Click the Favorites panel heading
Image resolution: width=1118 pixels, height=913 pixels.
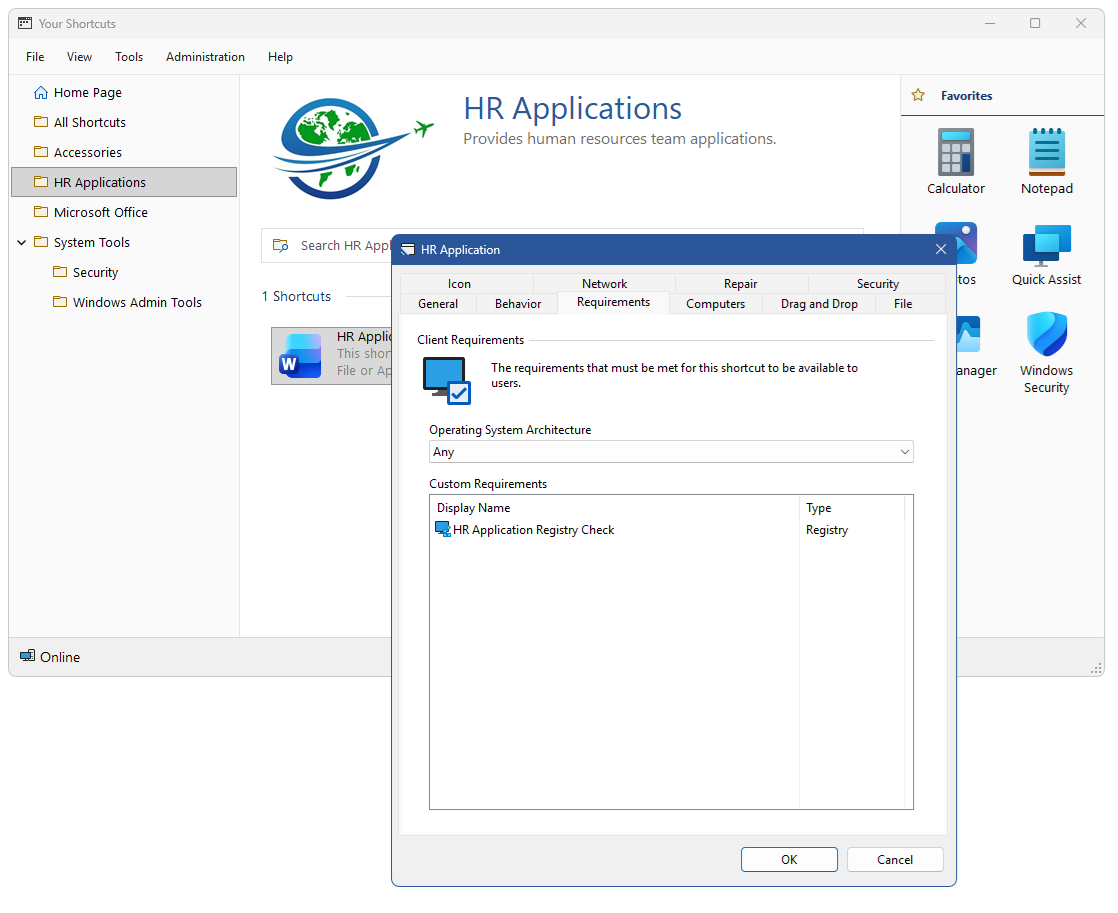(x=966, y=96)
